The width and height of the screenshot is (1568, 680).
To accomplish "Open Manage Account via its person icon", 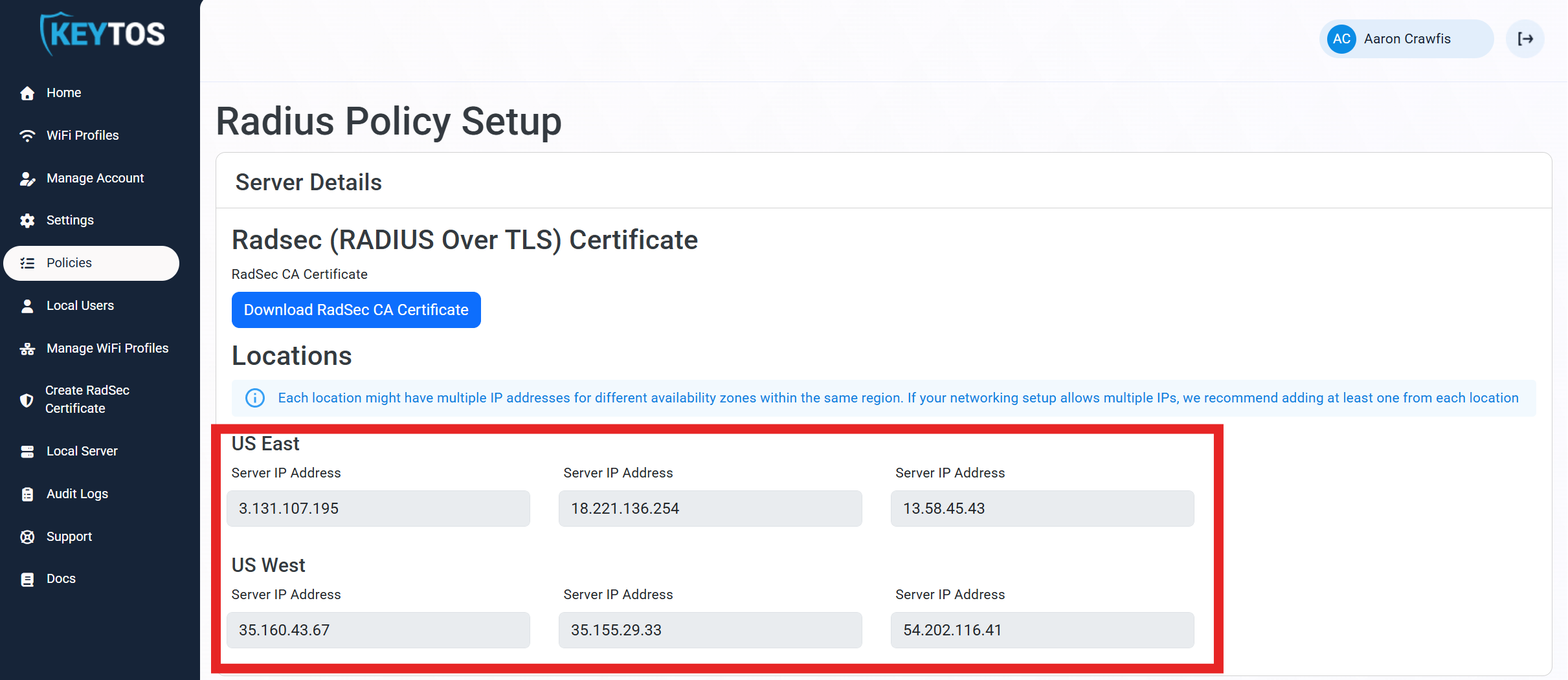I will (x=28, y=178).
